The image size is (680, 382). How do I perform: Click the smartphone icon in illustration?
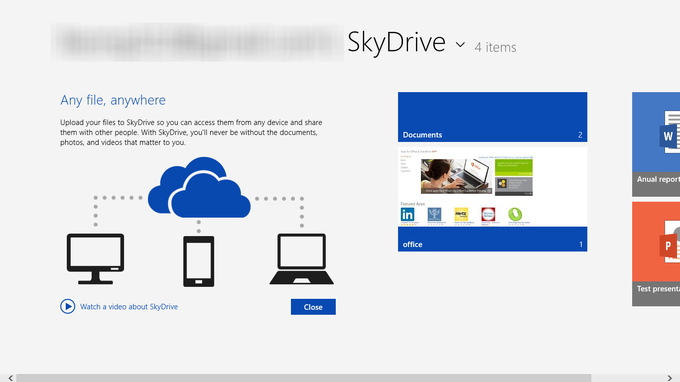click(x=199, y=261)
